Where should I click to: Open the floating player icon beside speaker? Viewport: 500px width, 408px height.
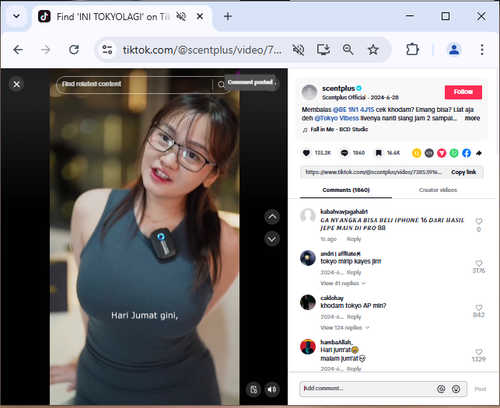pyautogui.click(x=254, y=389)
